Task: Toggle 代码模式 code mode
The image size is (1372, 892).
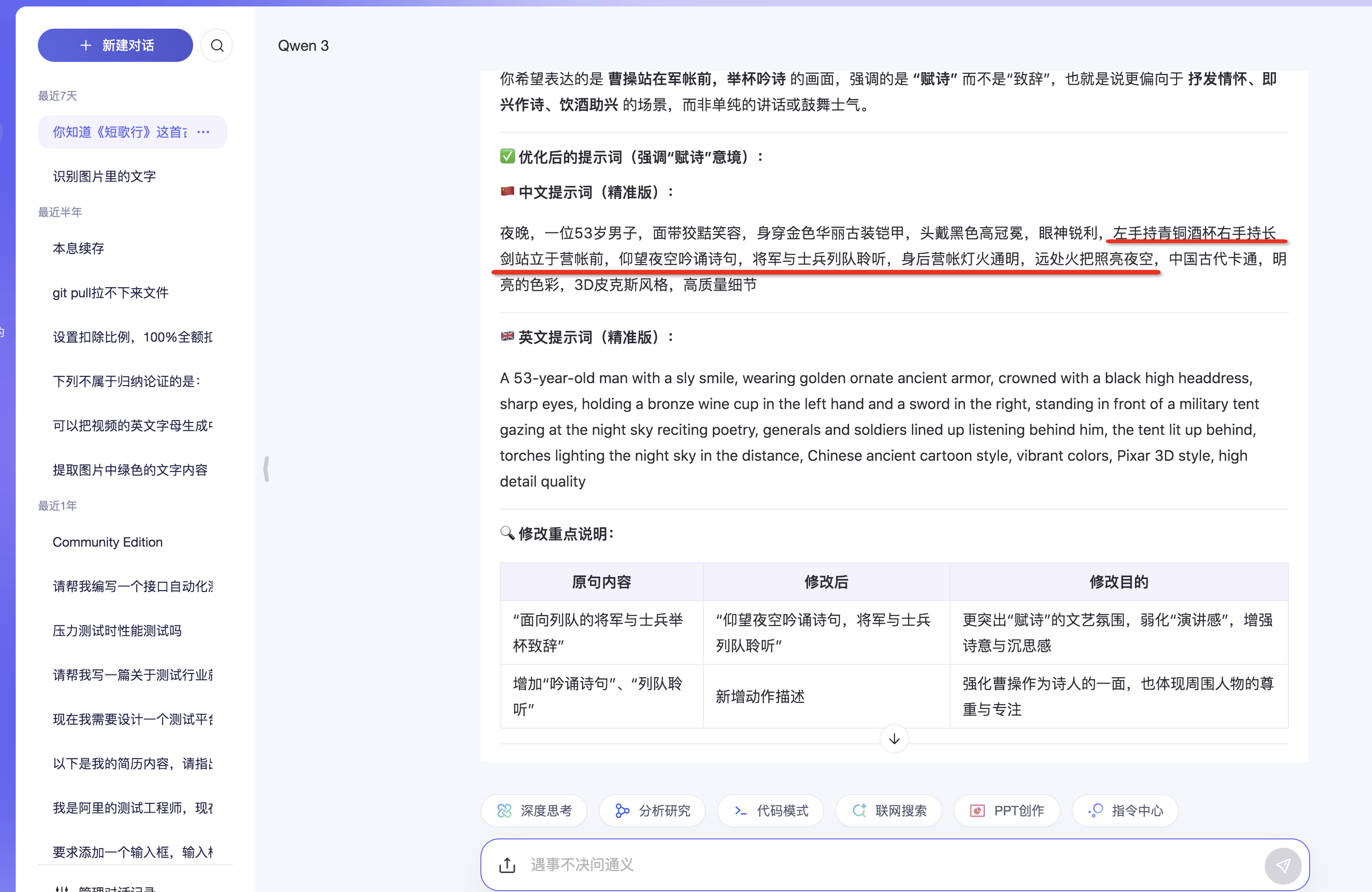Action: [x=771, y=811]
